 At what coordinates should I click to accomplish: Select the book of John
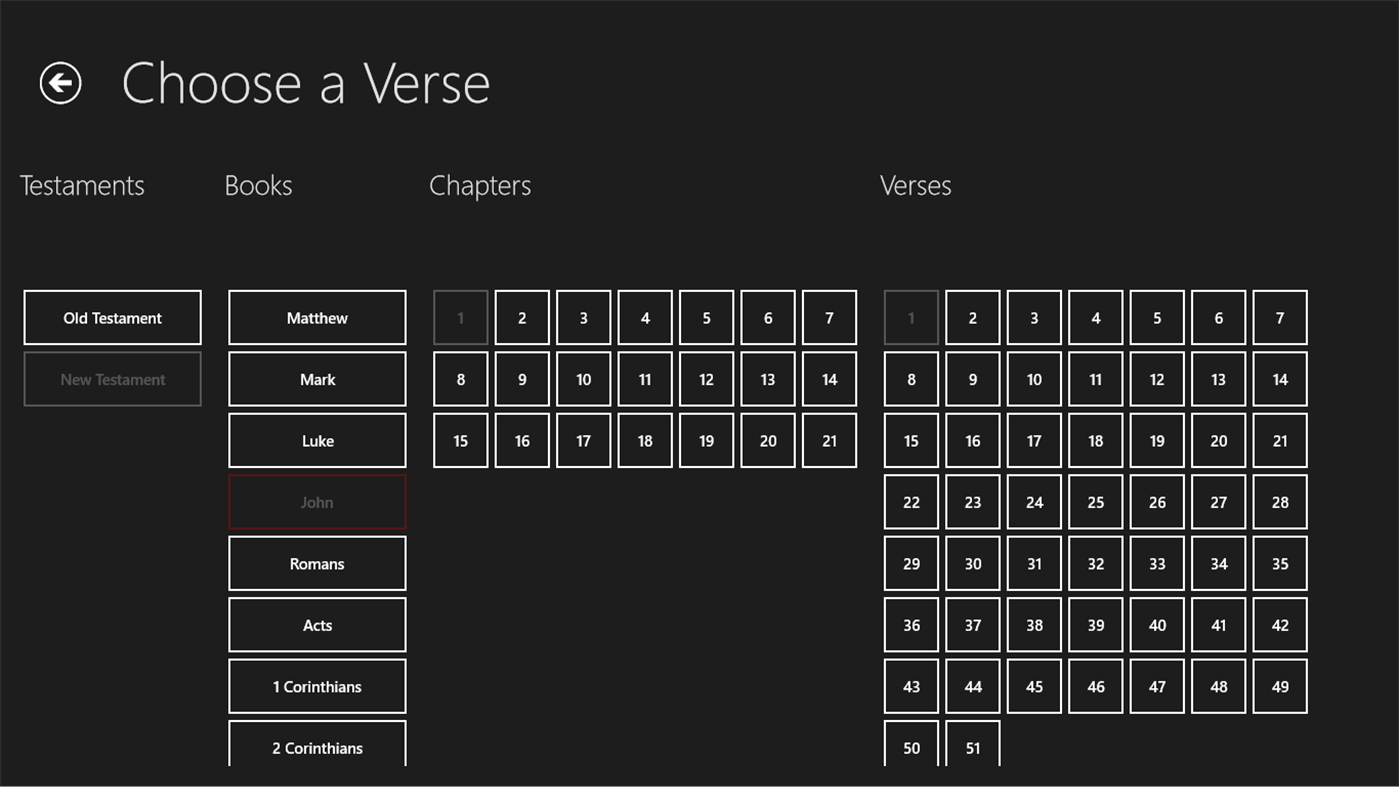[x=317, y=501]
